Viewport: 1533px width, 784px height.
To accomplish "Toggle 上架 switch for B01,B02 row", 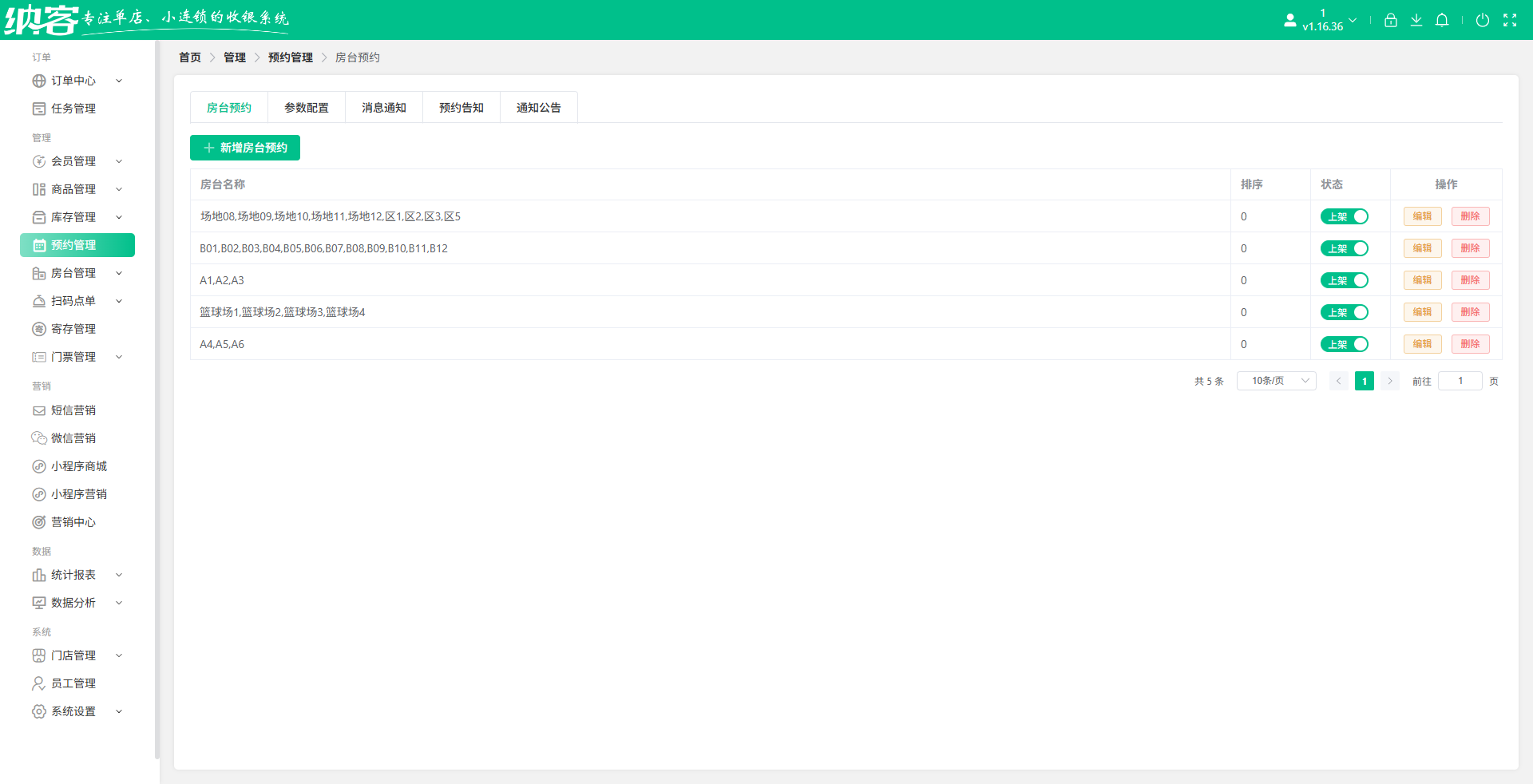I will point(1345,248).
